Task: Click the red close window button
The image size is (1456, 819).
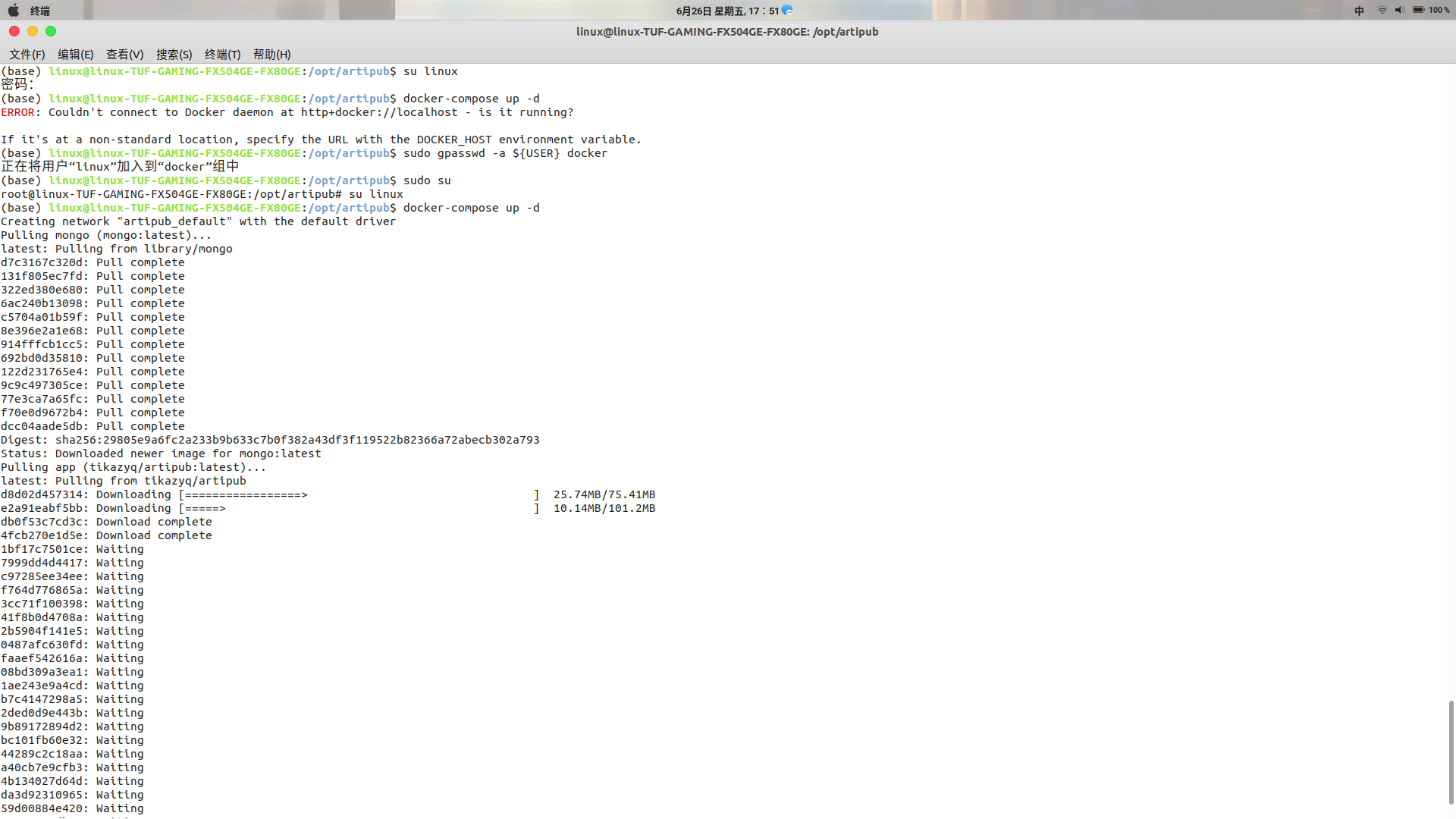Action: 14,31
